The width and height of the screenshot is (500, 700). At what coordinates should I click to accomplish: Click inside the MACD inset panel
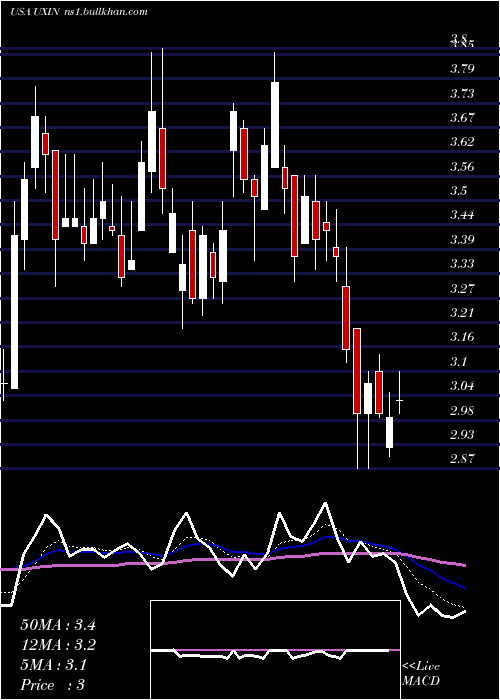[275, 650]
